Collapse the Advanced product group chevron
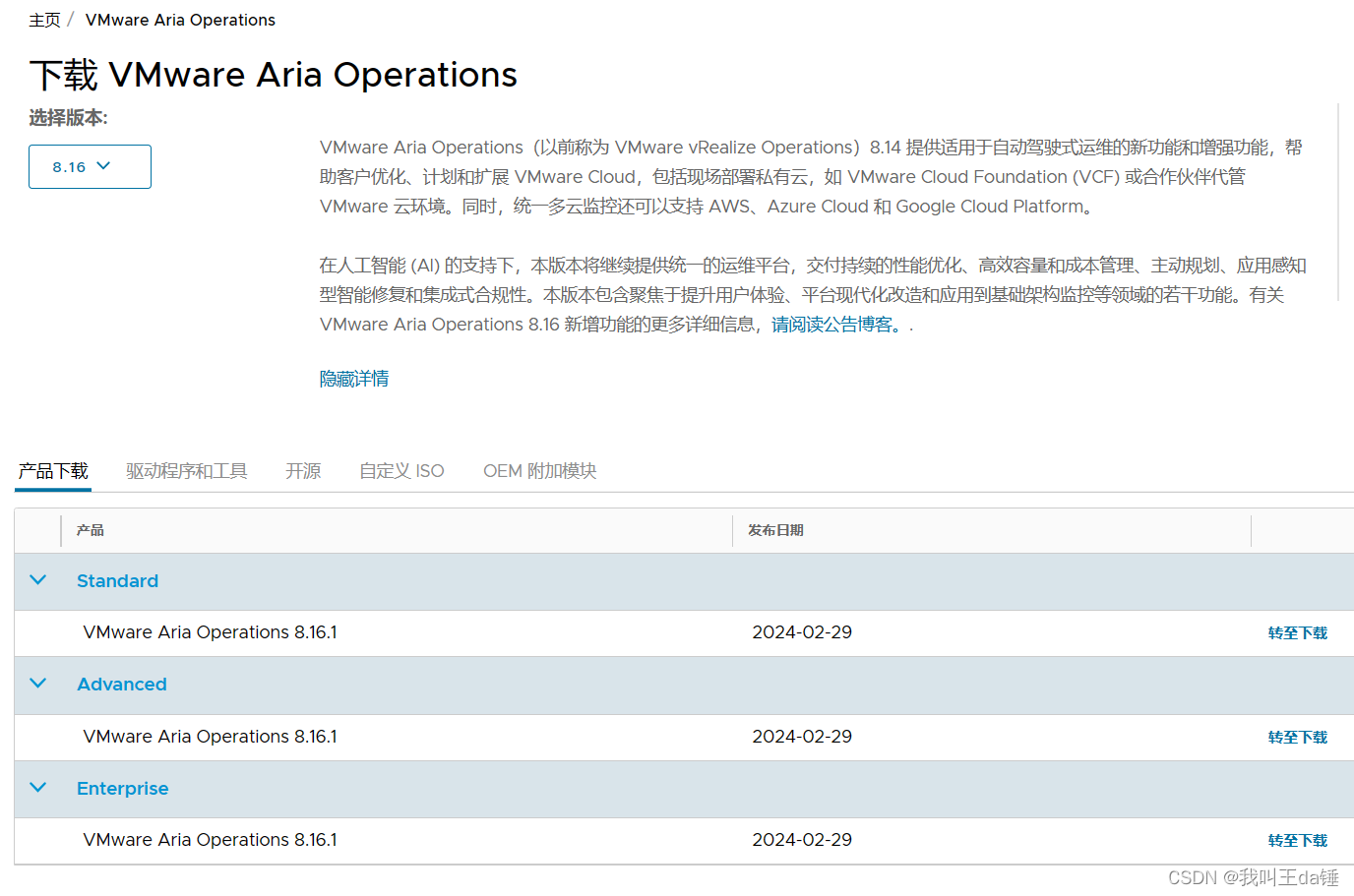 coord(38,684)
